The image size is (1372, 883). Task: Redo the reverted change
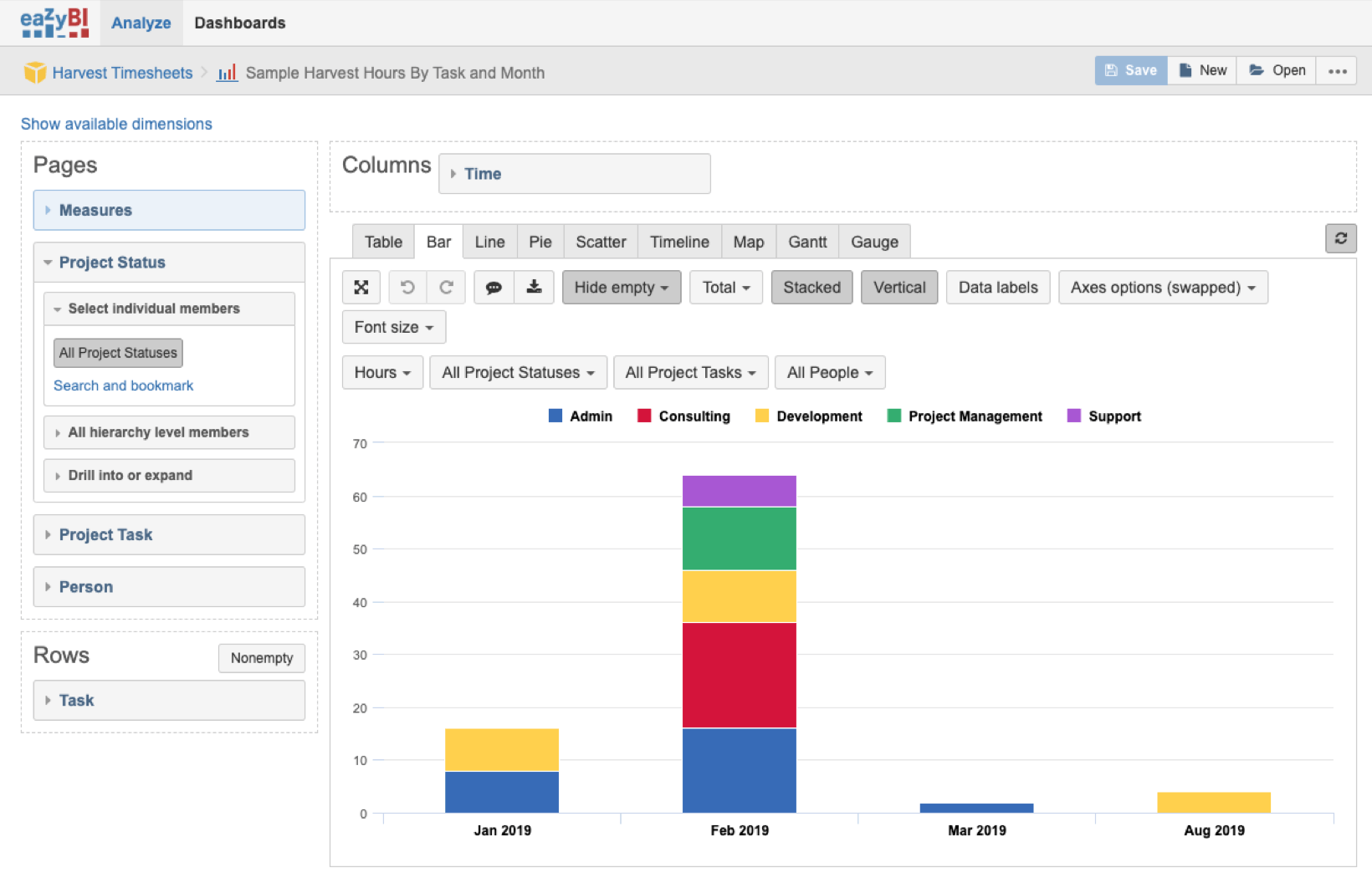446,287
